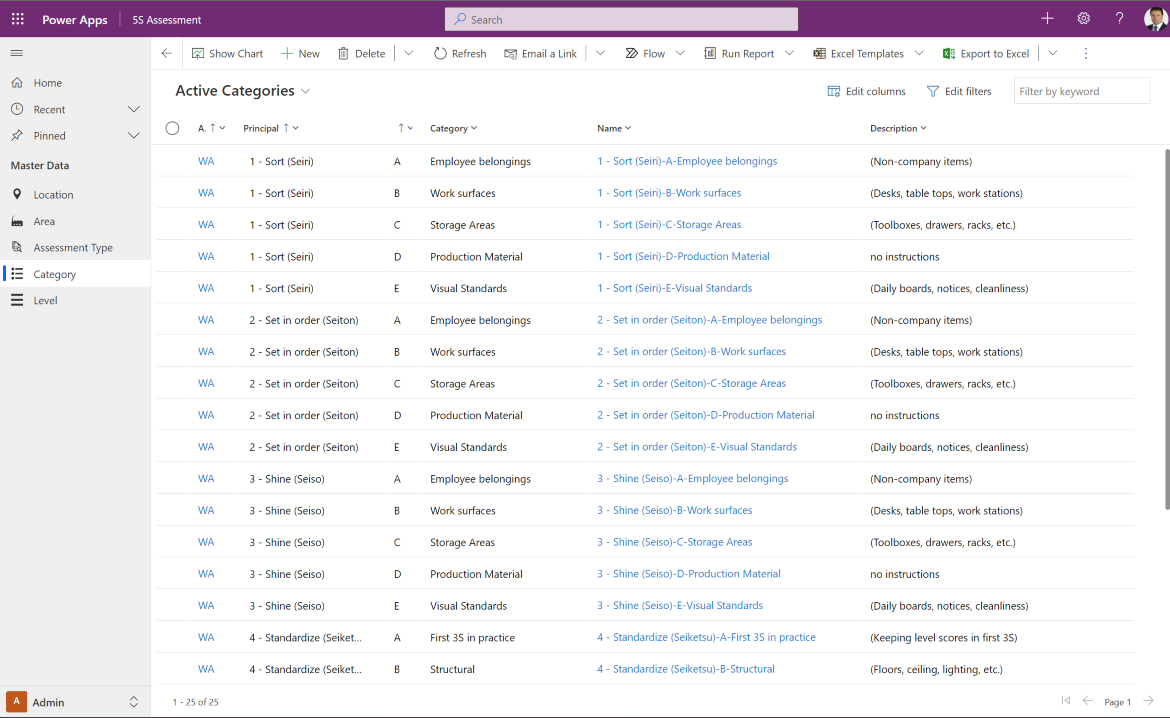Click the Refresh icon in command bar
Image resolution: width=1170 pixels, height=718 pixels.
(440, 54)
